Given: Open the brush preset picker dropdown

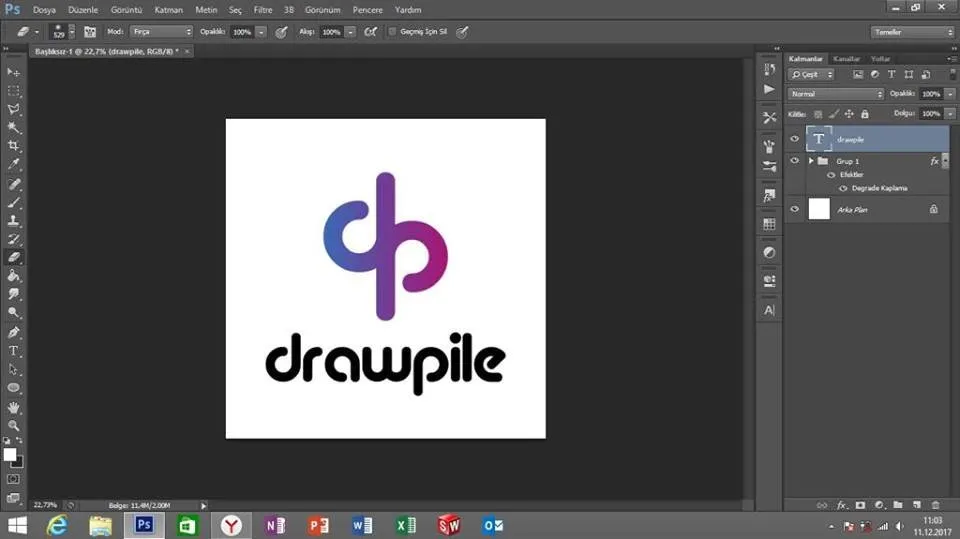Looking at the screenshot, I should (72, 32).
